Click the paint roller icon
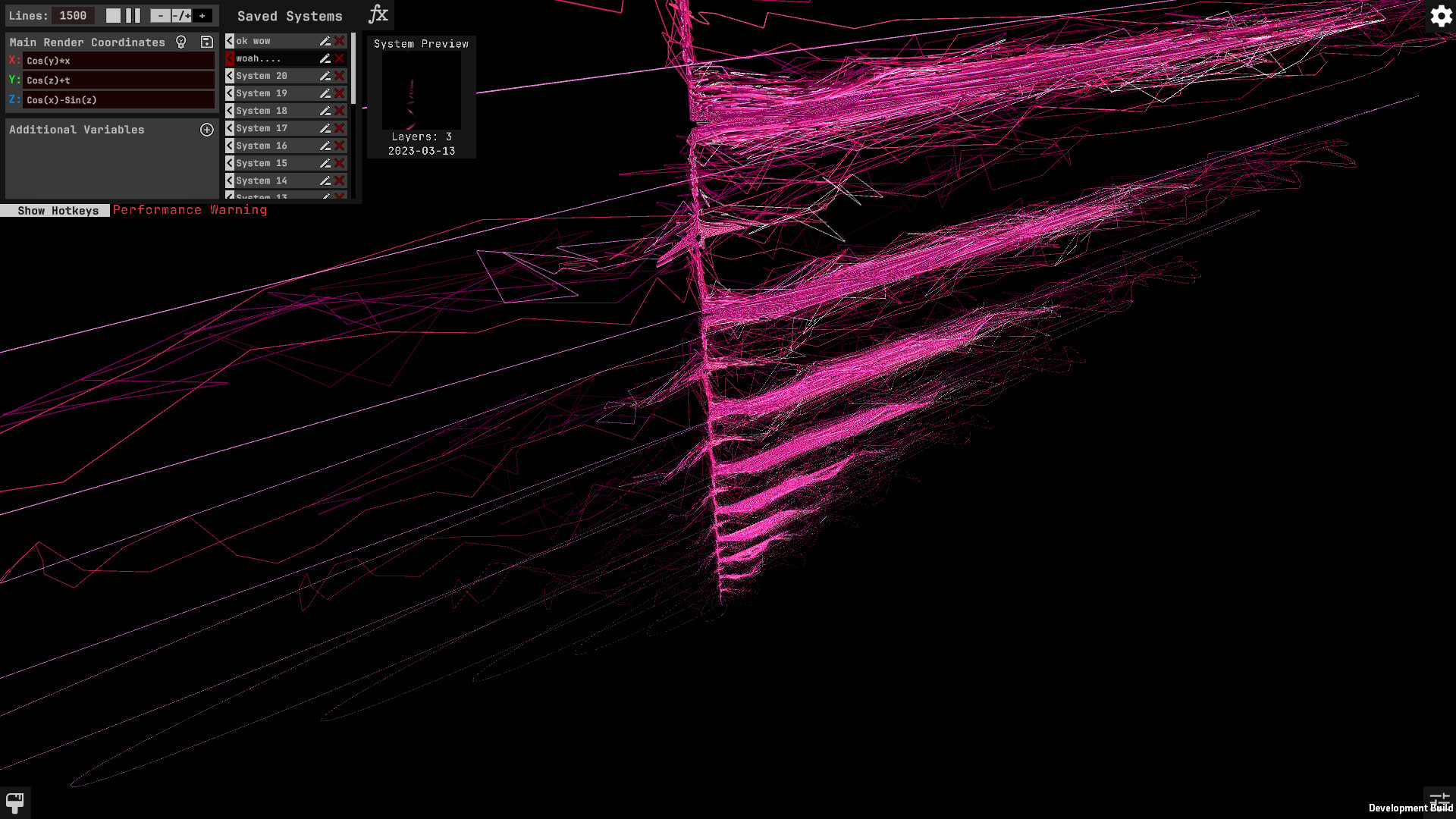The width and height of the screenshot is (1456, 819). pyautogui.click(x=14, y=802)
